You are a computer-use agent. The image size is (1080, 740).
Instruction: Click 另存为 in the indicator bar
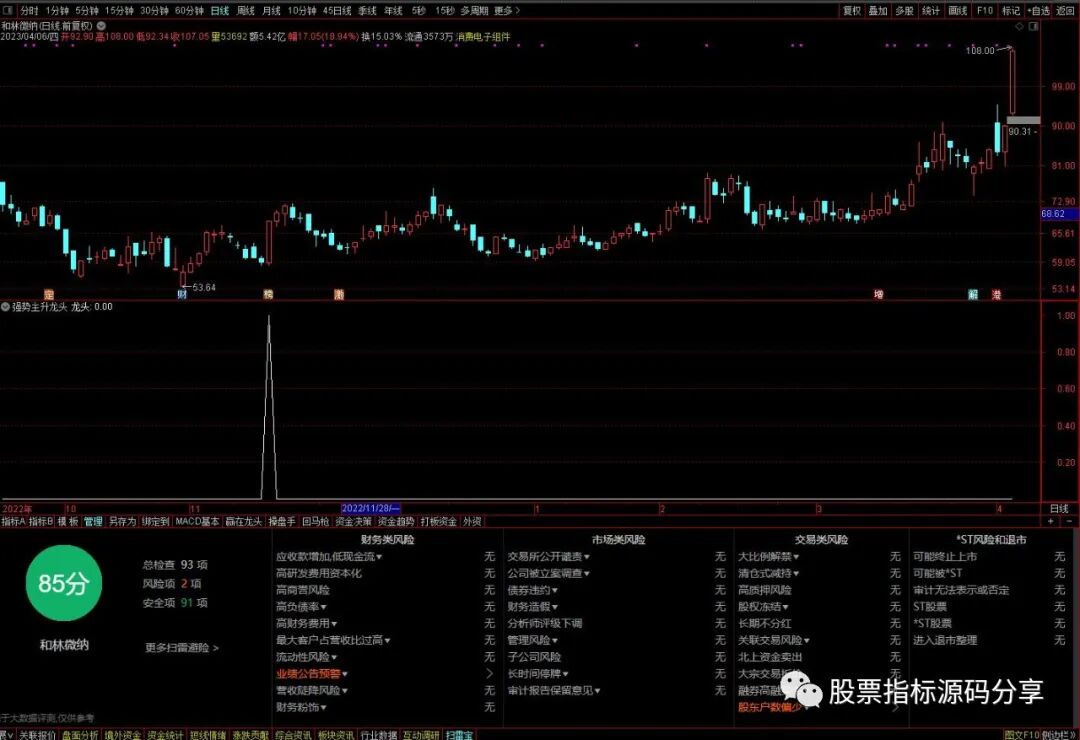point(122,522)
